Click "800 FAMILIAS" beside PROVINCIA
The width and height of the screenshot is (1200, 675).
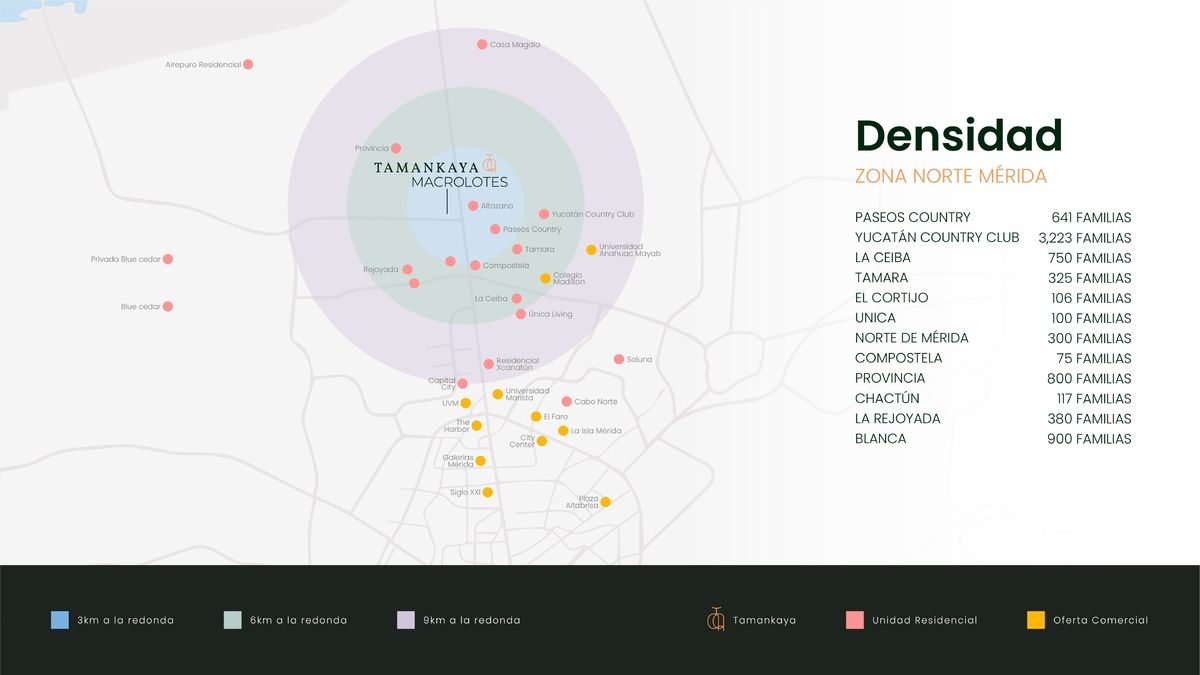(x=1090, y=378)
